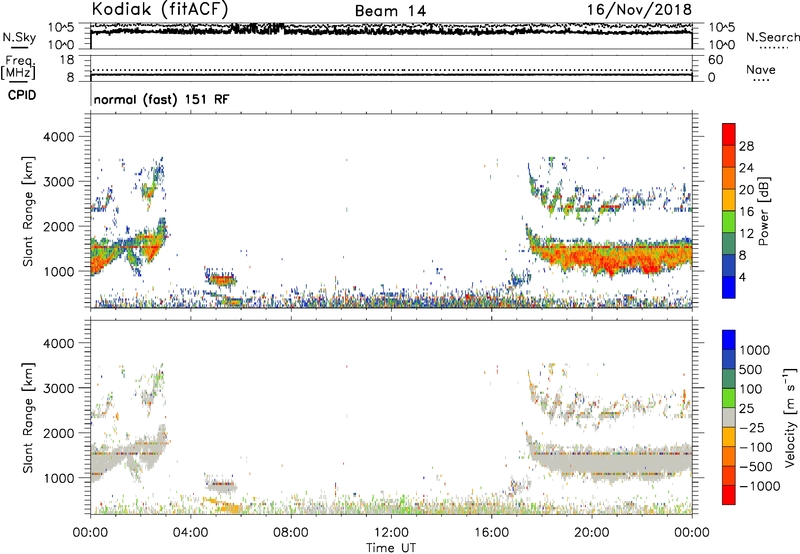Click the '3000' tick on velocity panel
800x554 pixels.
click(58, 388)
